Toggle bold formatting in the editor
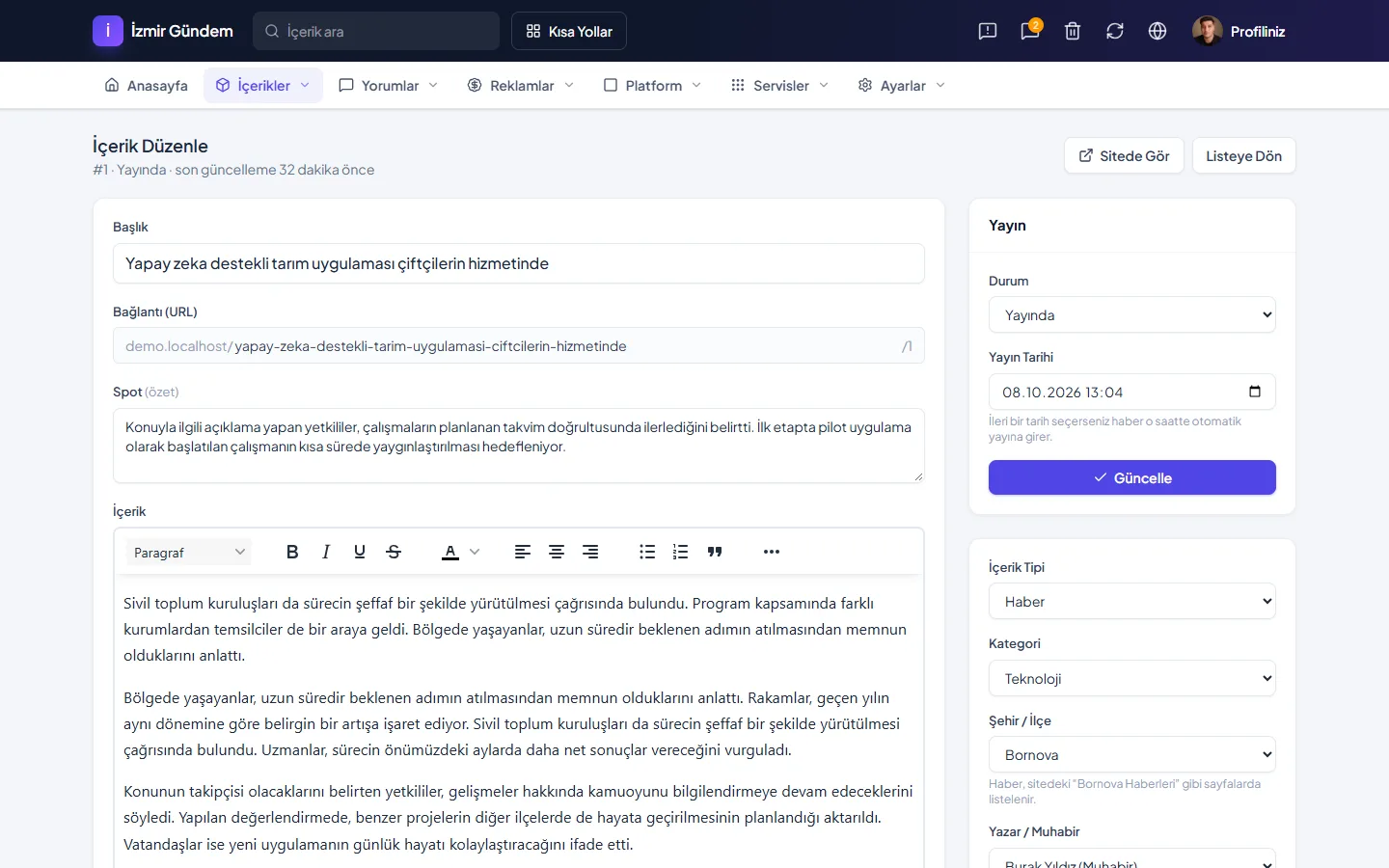 click(x=292, y=552)
